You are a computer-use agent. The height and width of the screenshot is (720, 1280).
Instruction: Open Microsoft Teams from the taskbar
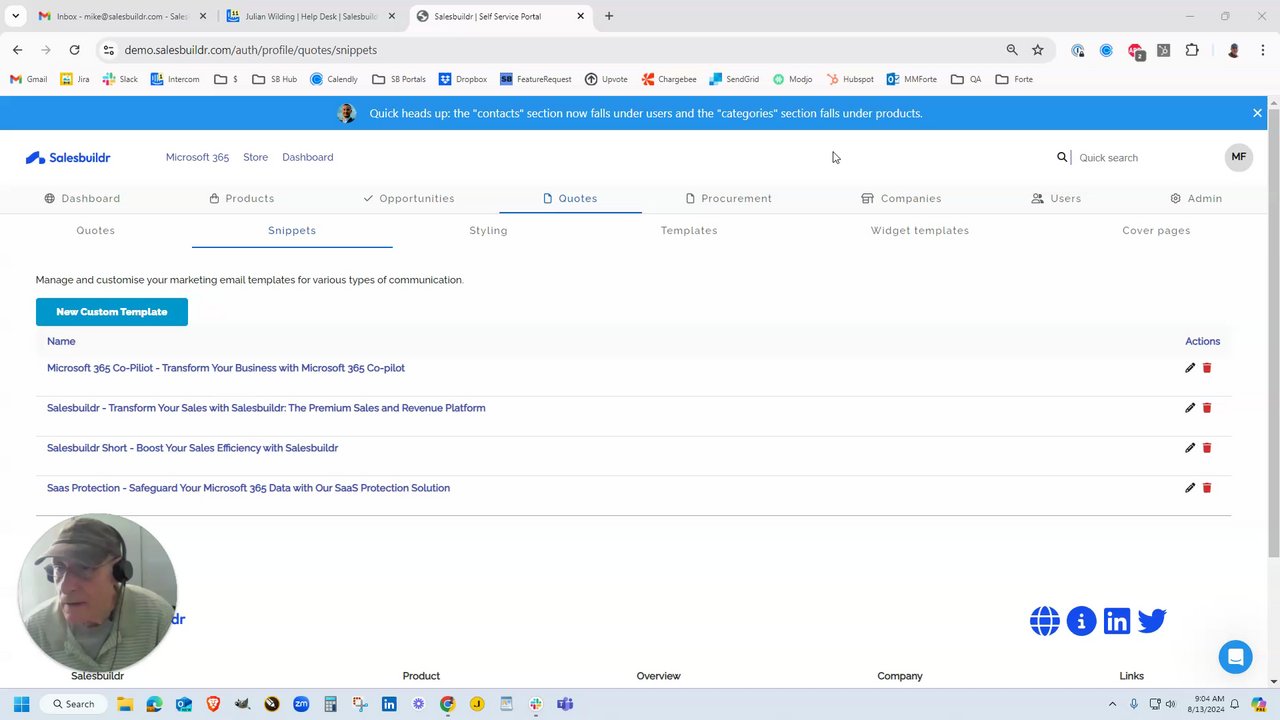point(564,704)
